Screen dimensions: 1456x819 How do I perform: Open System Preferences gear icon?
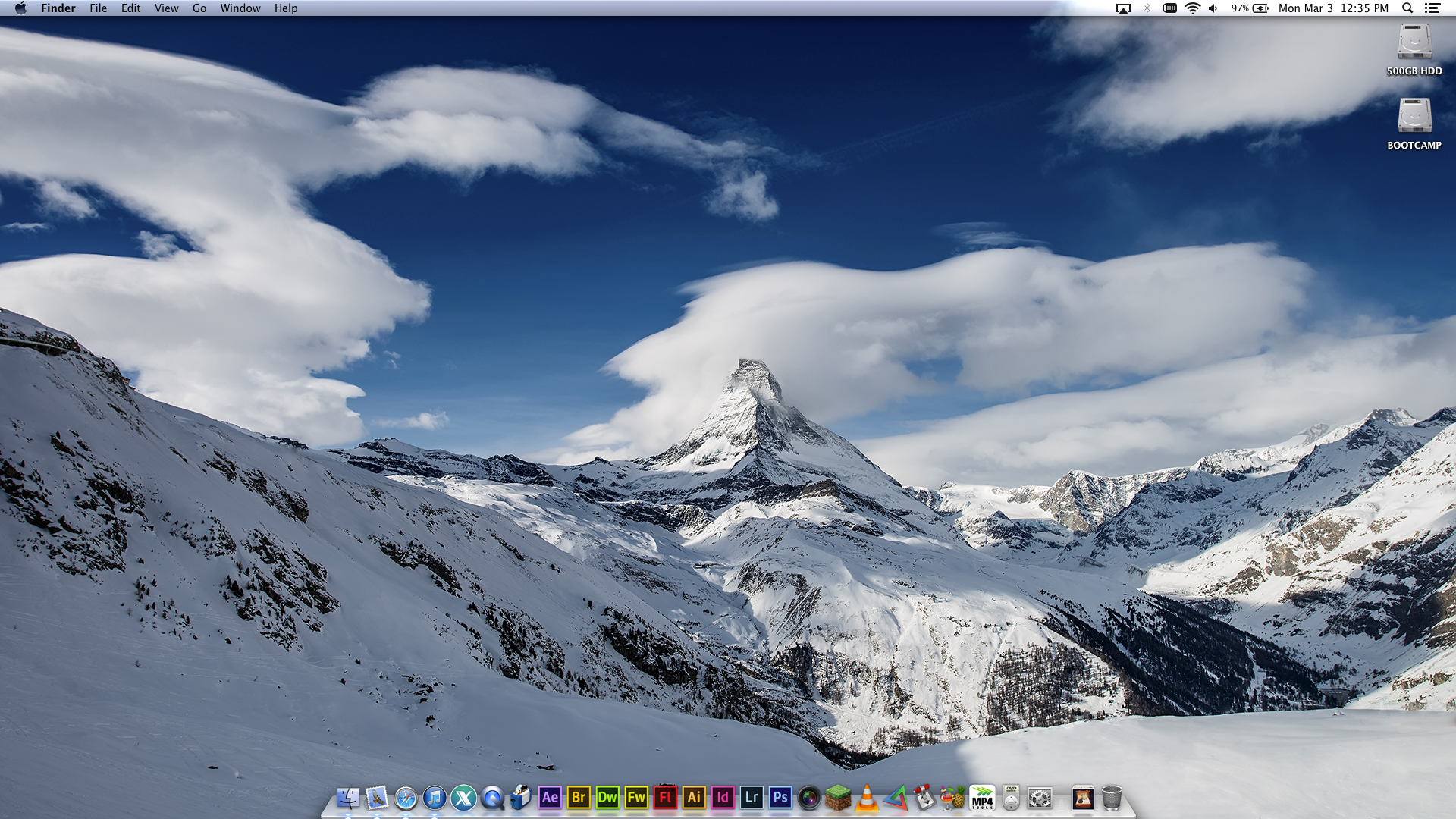[x=1040, y=798]
